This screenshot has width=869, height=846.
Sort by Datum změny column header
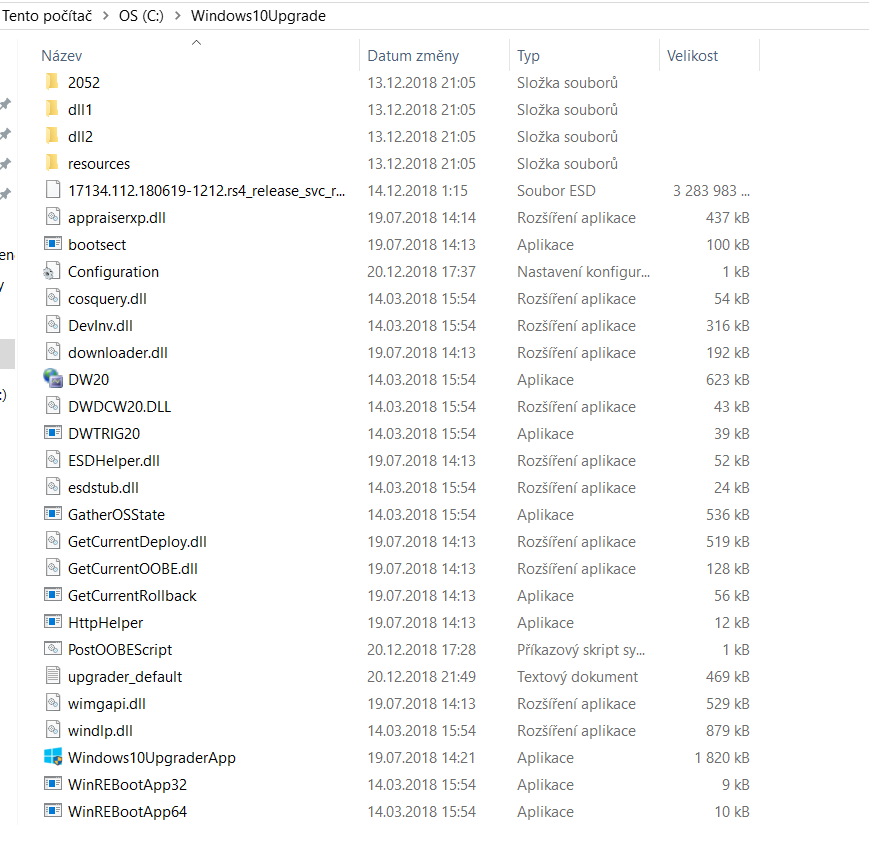click(x=413, y=56)
